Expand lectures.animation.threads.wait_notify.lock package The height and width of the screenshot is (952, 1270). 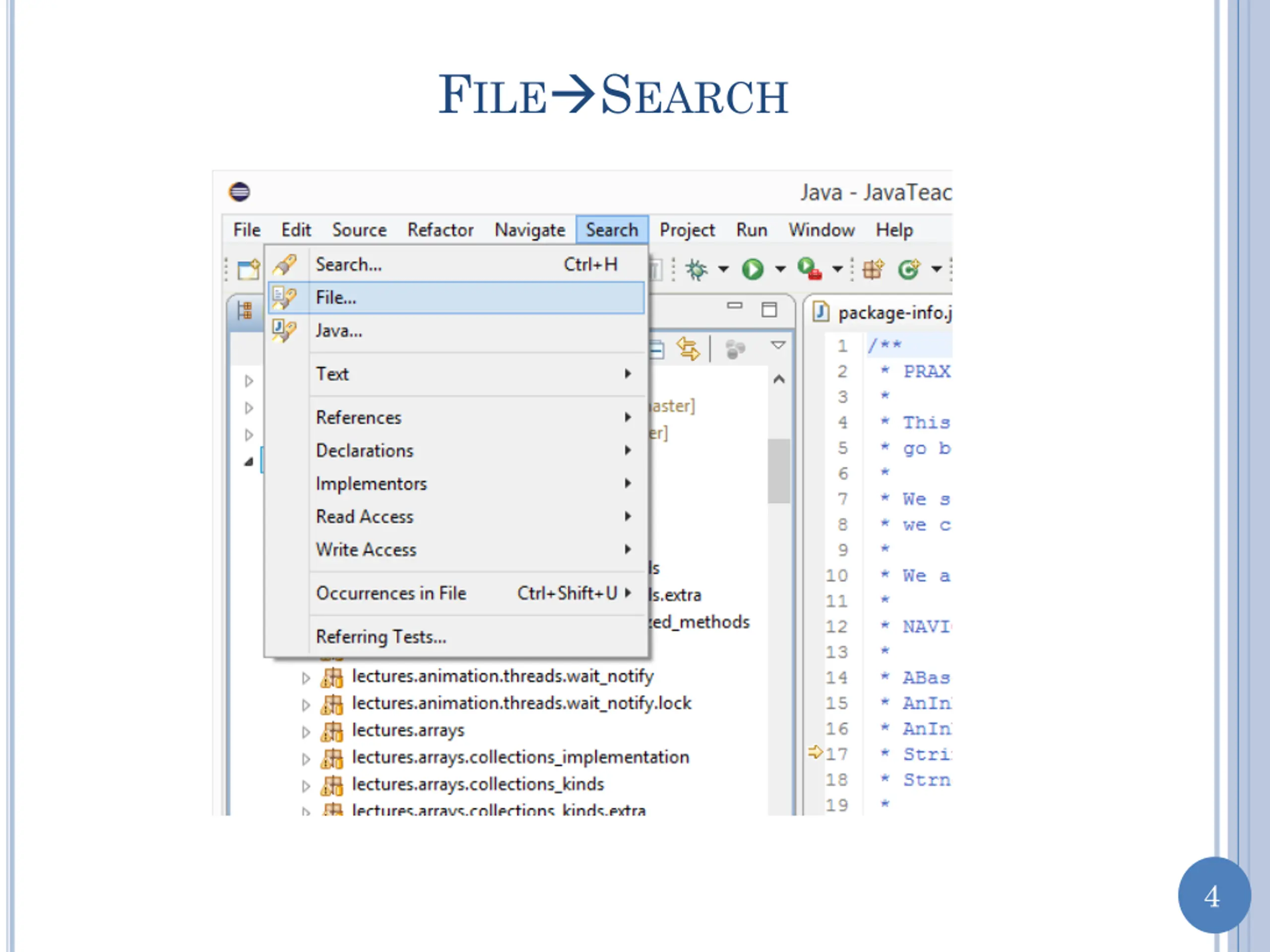pos(306,705)
